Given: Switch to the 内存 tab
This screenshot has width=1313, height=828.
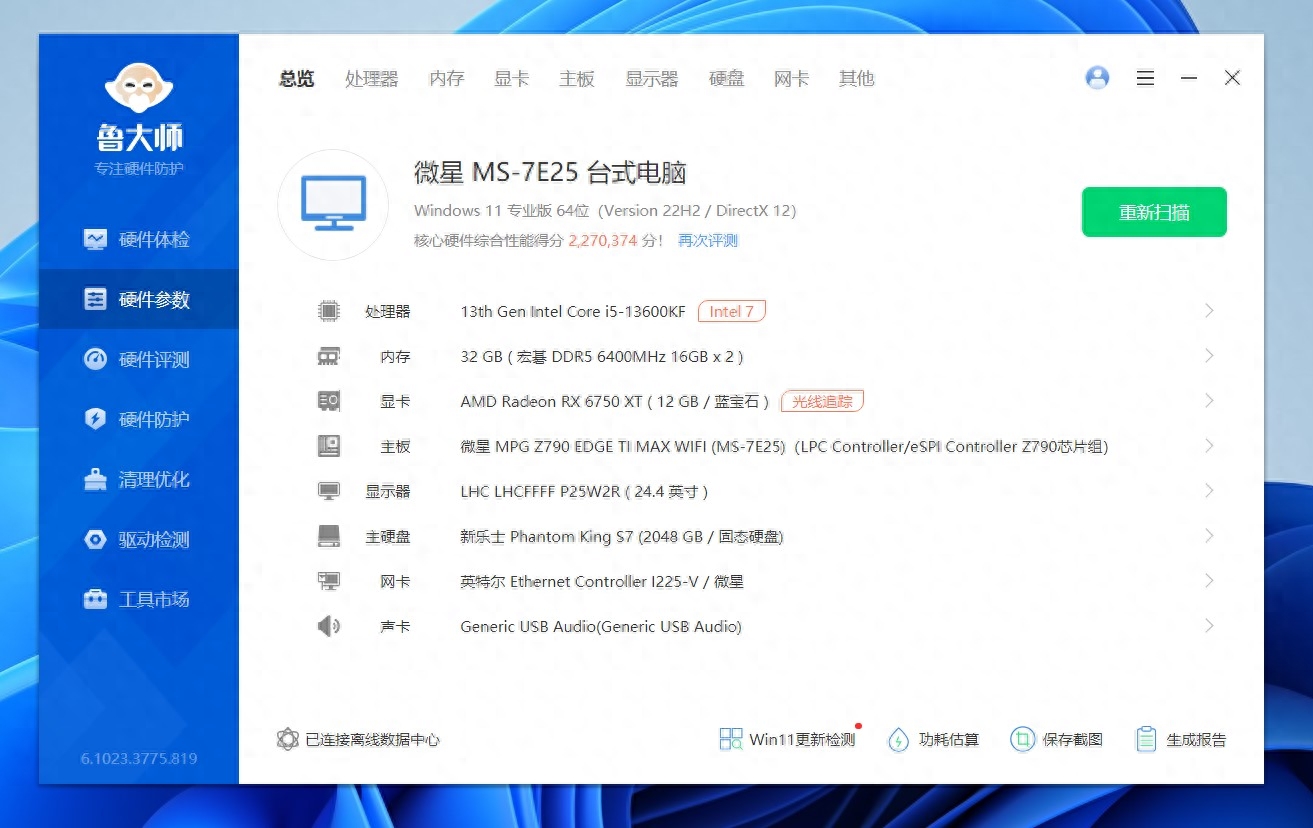Looking at the screenshot, I should [x=447, y=79].
